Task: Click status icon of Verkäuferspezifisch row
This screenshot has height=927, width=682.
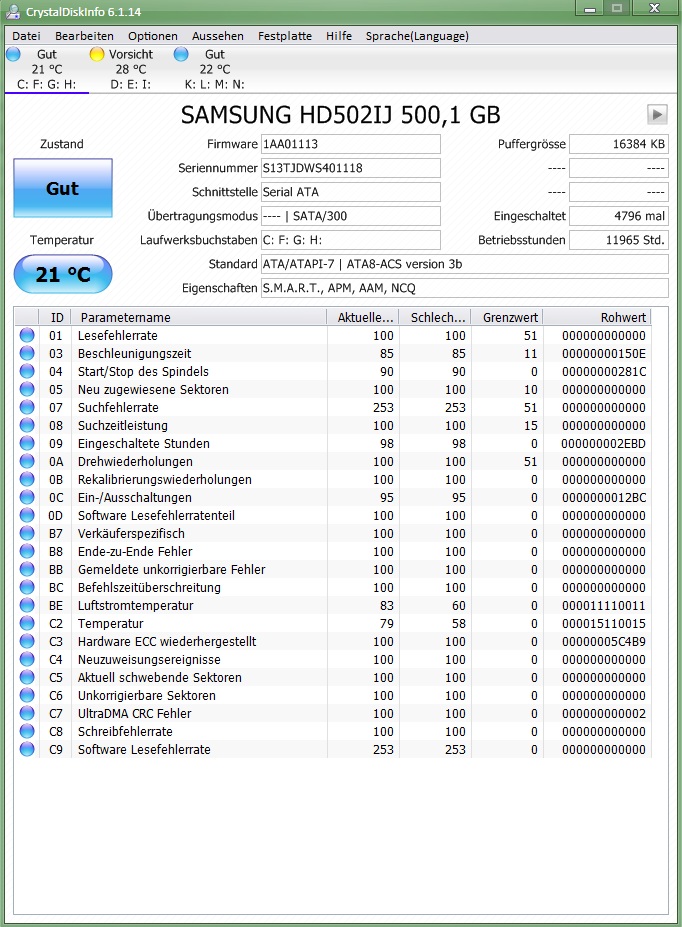Action: [x=27, y=533]
